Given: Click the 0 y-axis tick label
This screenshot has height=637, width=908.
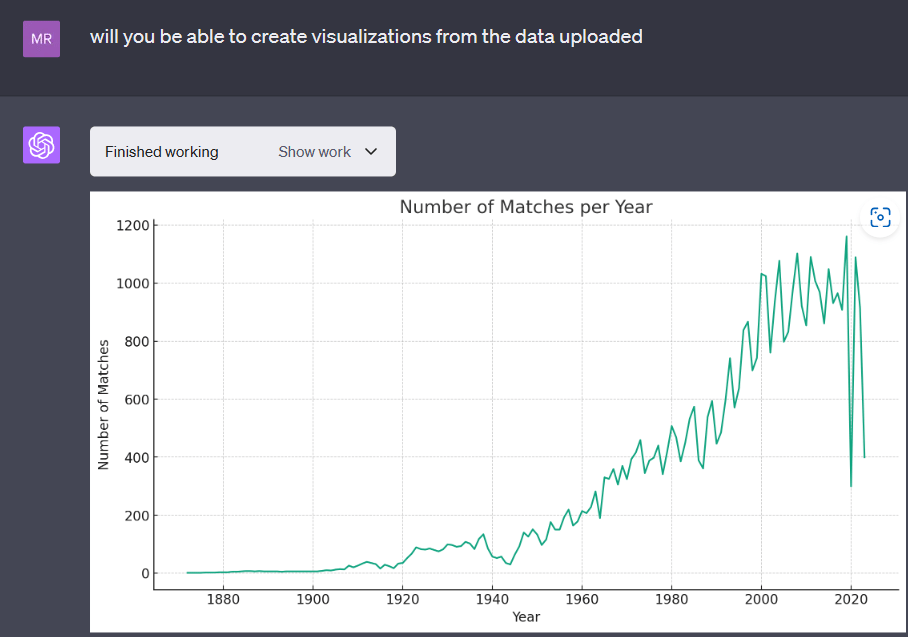Looking at the screenshot, I should [145, 573].
